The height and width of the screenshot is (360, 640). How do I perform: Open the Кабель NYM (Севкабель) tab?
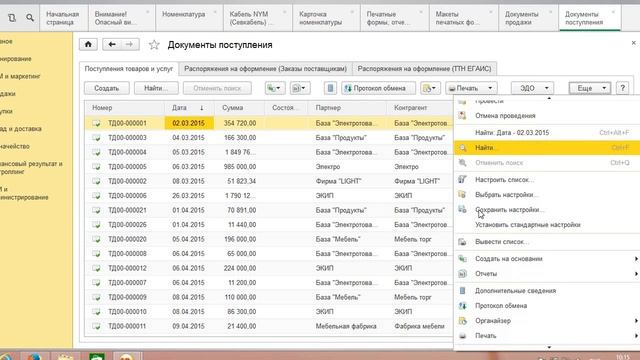click(258, 18)
